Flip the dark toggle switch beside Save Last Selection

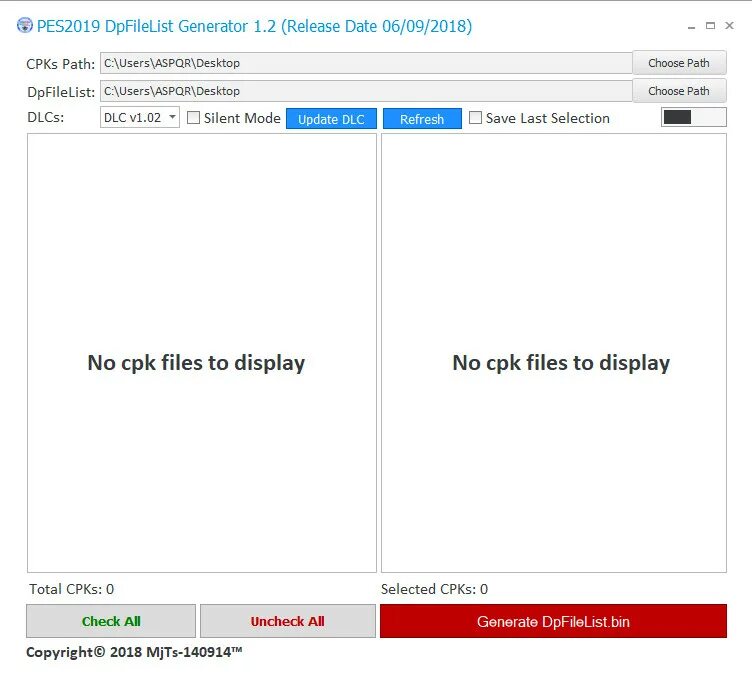[x=693, y=117]
